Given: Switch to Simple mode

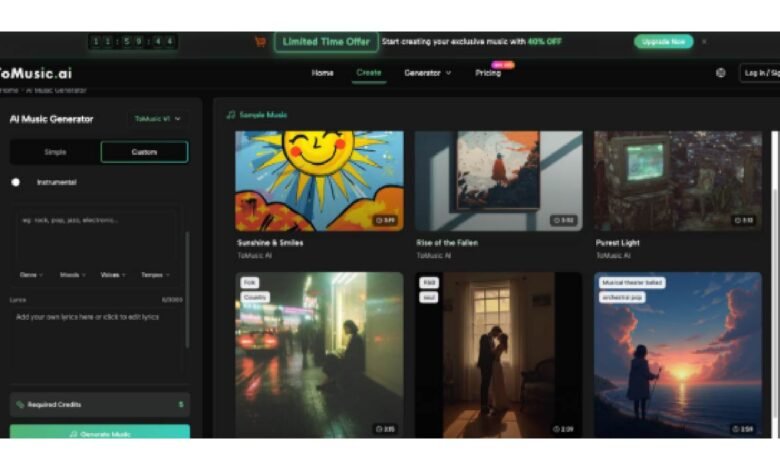Looking at the screenshot, I should pyautogui.click(x=55, y=152).
